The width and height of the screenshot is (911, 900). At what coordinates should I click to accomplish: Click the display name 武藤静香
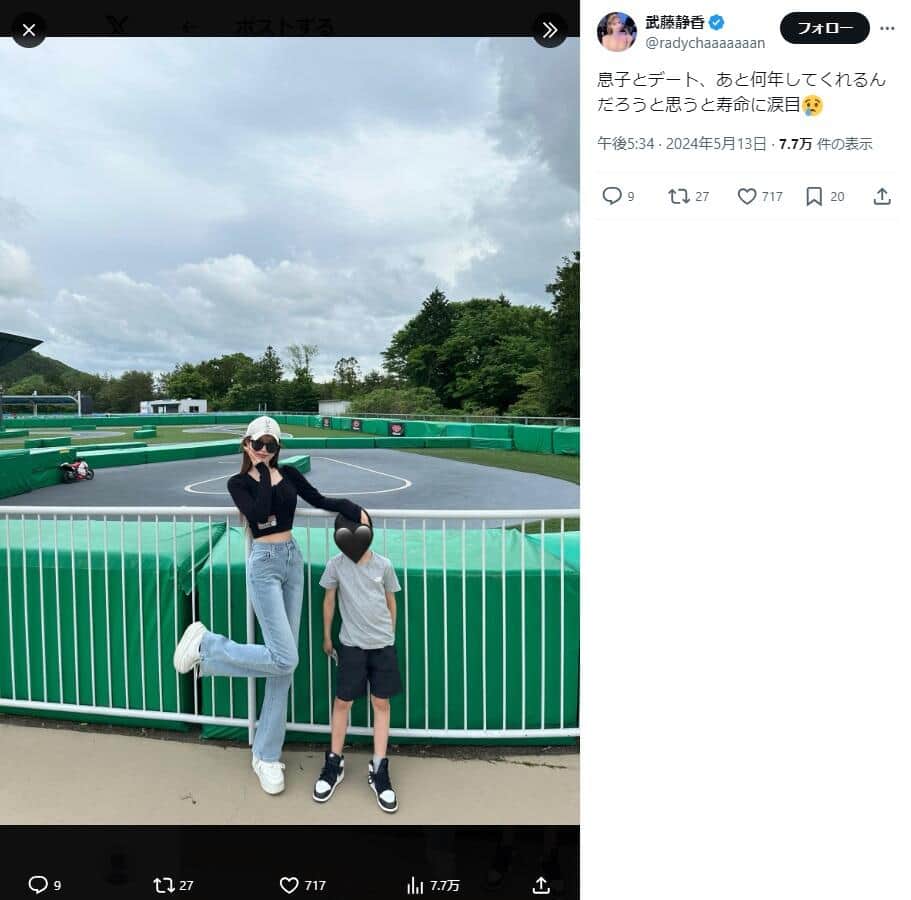coord(675,22)
